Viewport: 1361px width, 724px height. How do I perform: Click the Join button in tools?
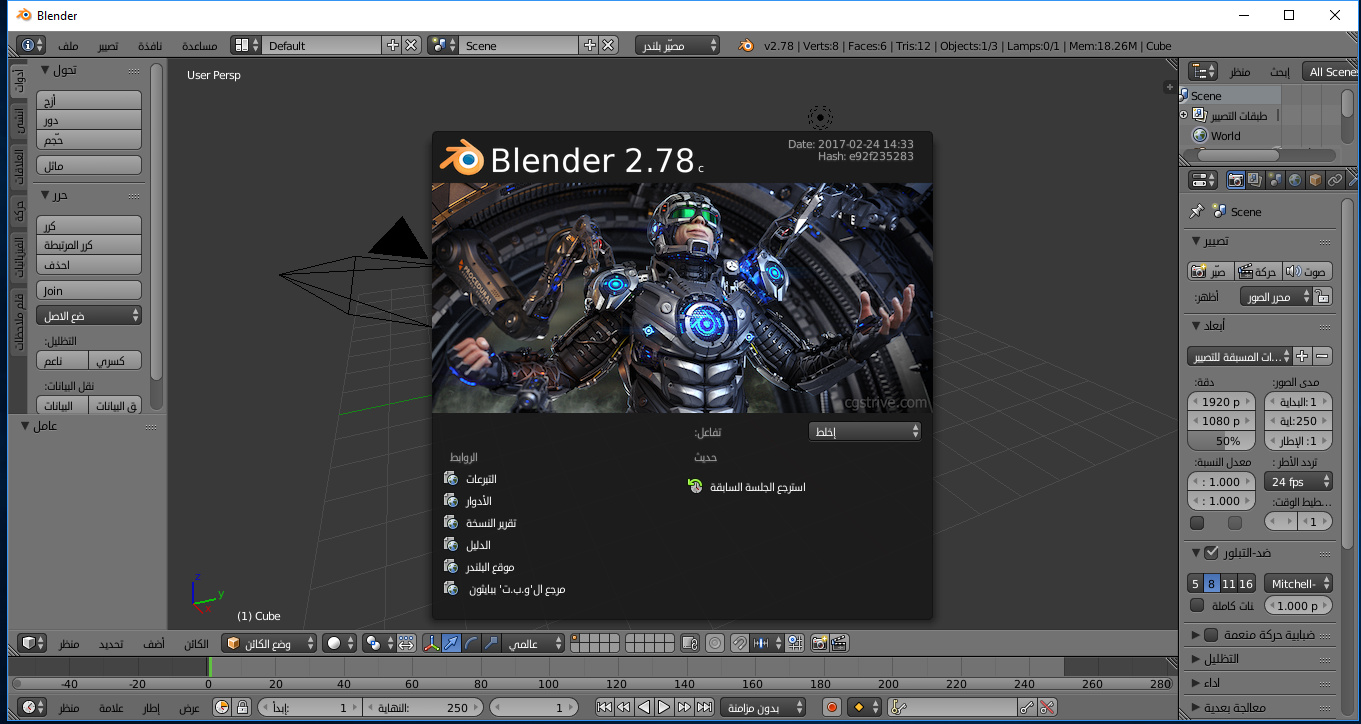(x=89, y=290)
